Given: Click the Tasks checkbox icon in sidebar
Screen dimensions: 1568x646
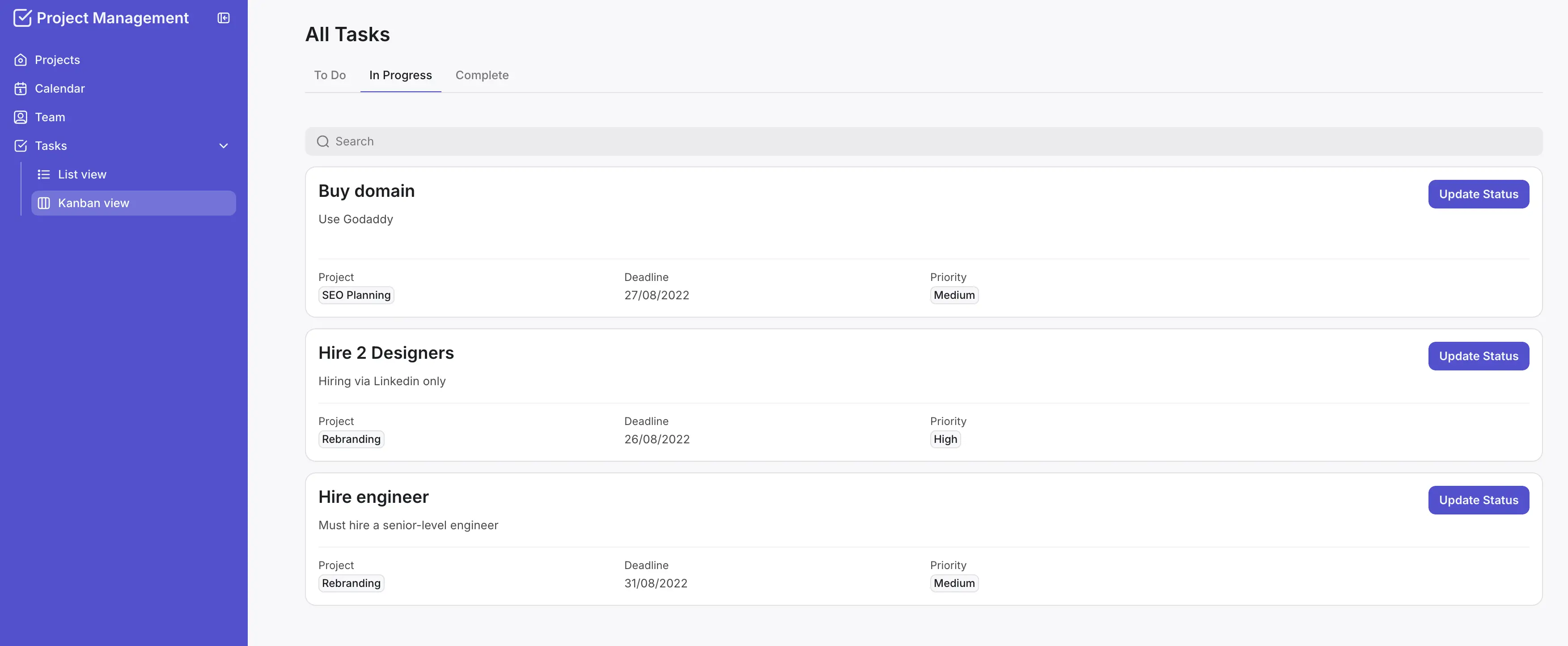Looking at the screenshot, I should tap(21, 145).
